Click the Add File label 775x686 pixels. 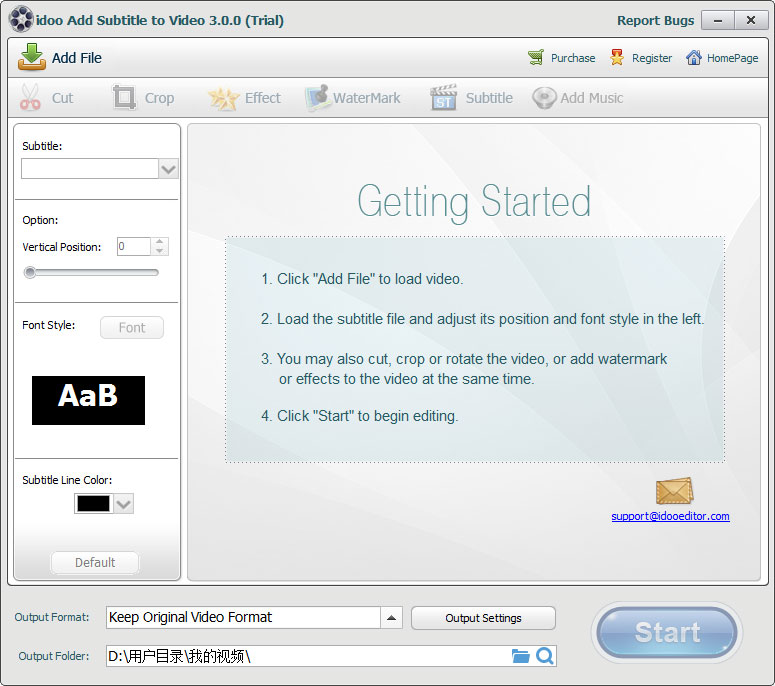click(77, 58)
